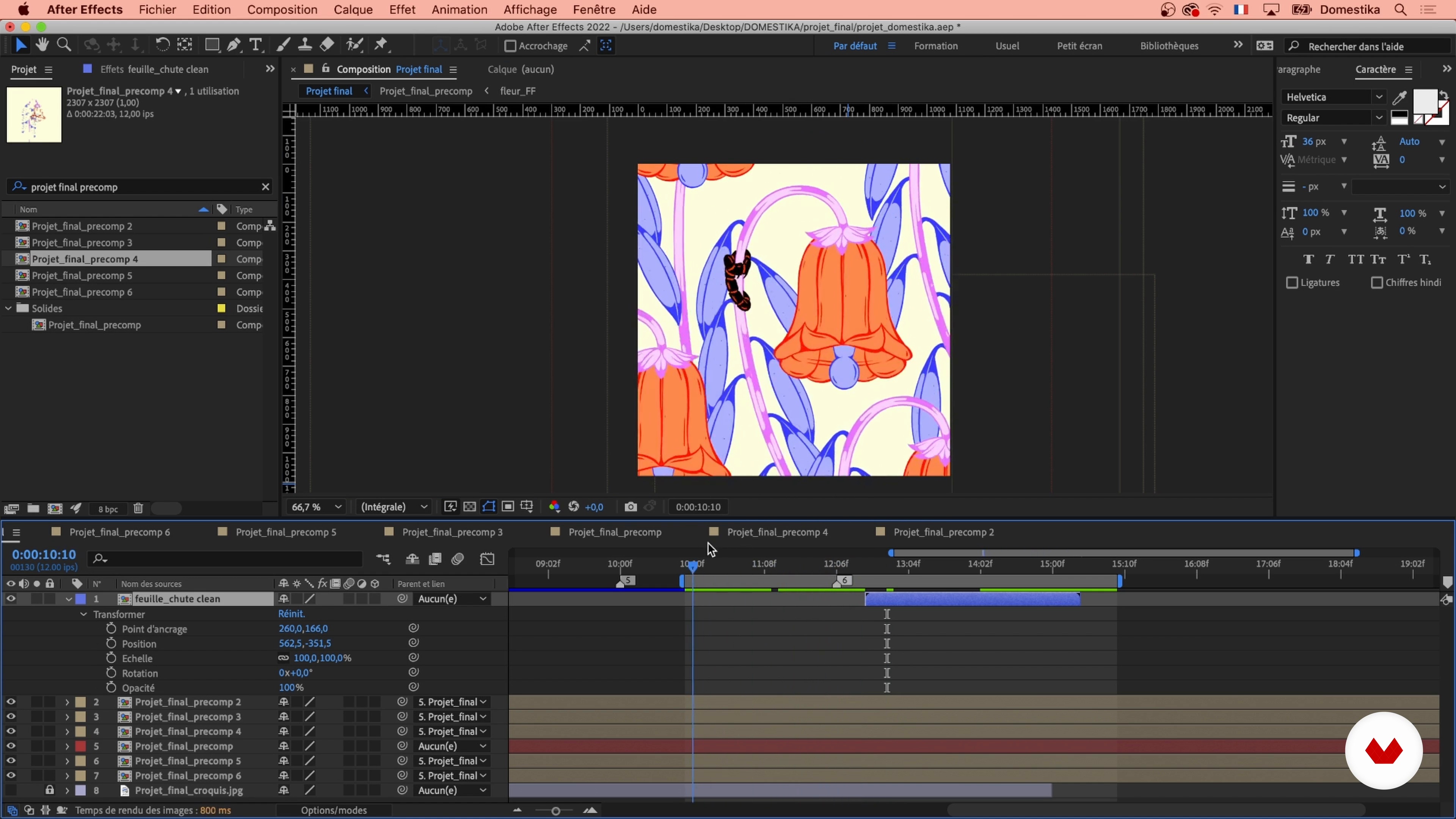Check the Ligatures checkbox
Viewport: 1456px width, 819px height.
(x=1292, y=282)
